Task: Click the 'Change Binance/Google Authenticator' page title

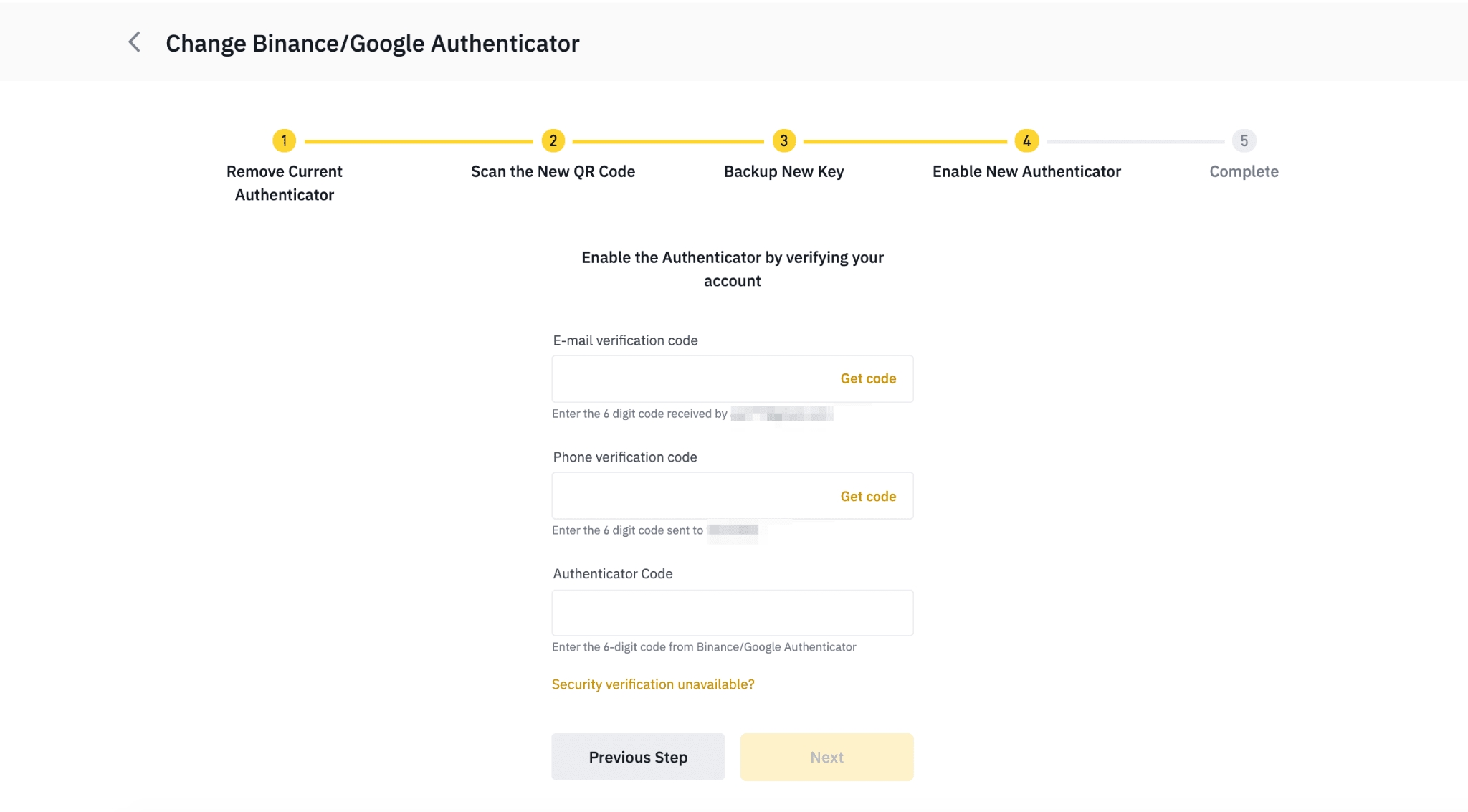Action: point(372,43)
